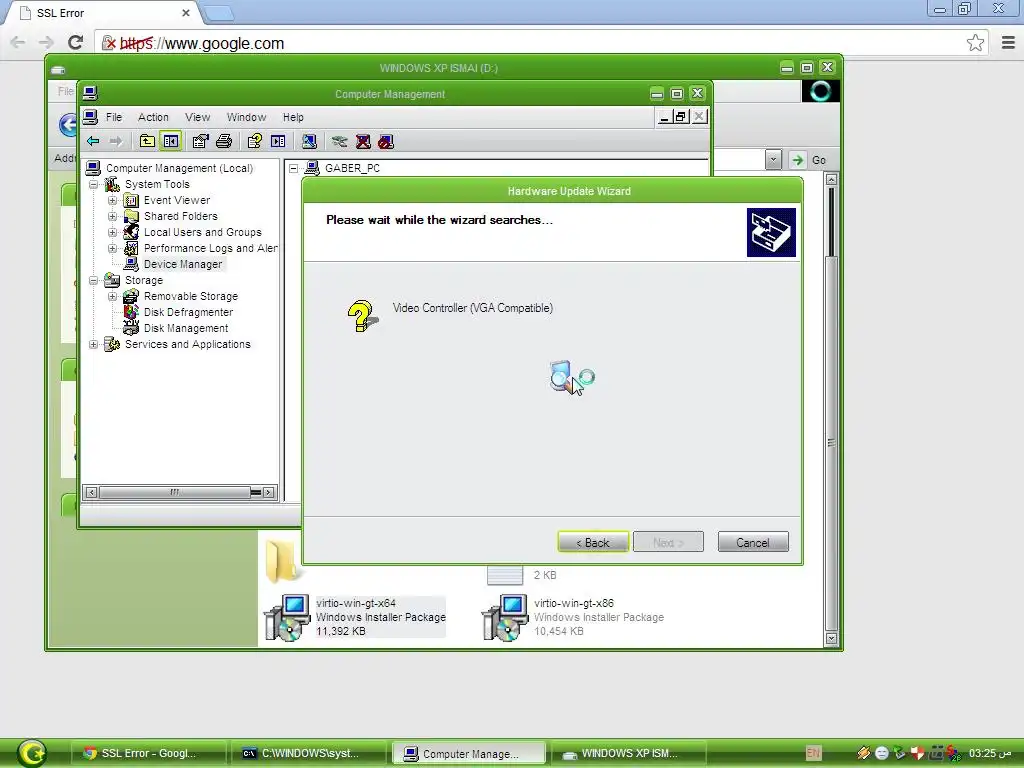Click the Chrome bookmark star icon

[976, 43]
